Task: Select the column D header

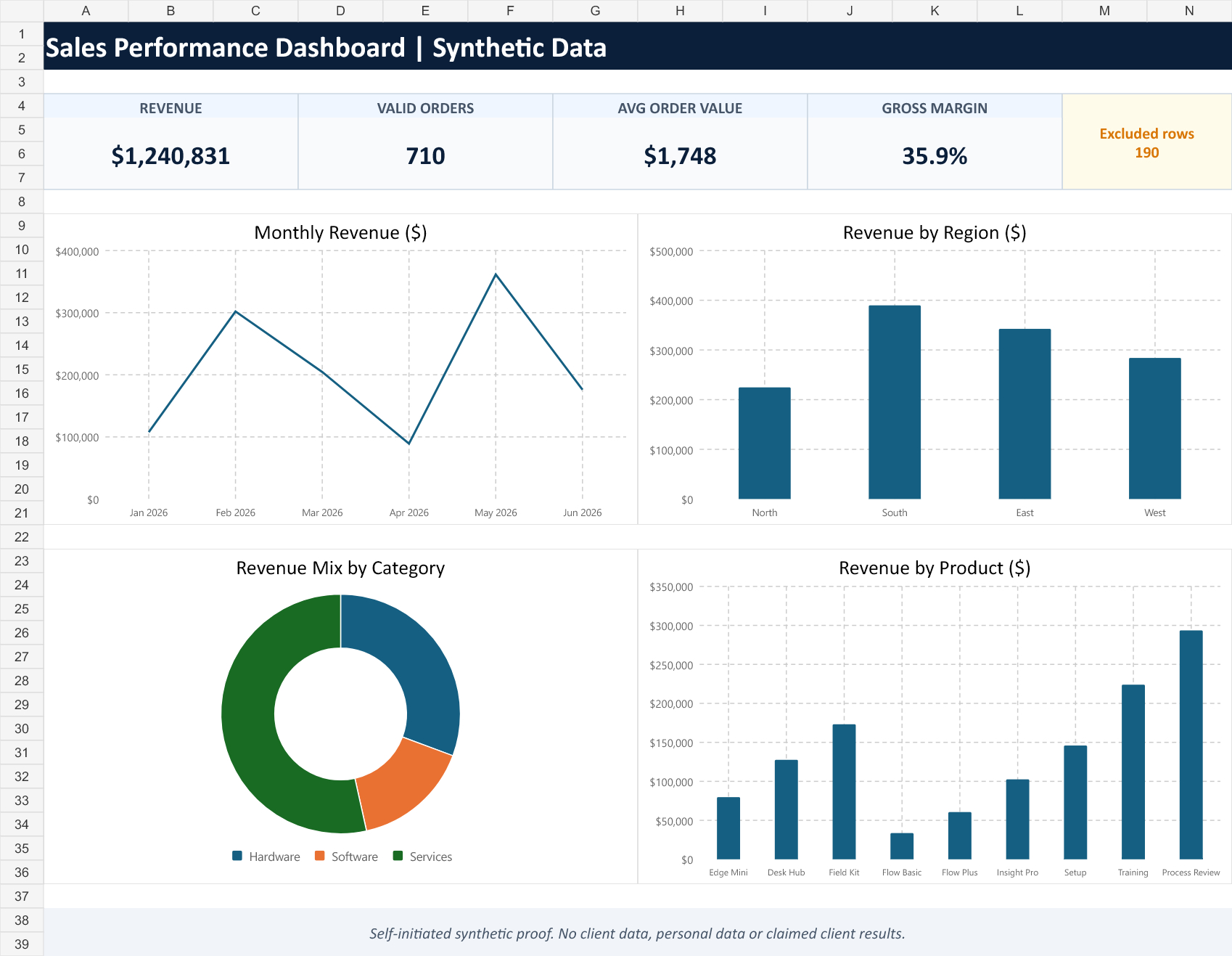Action: coord(340,11)
